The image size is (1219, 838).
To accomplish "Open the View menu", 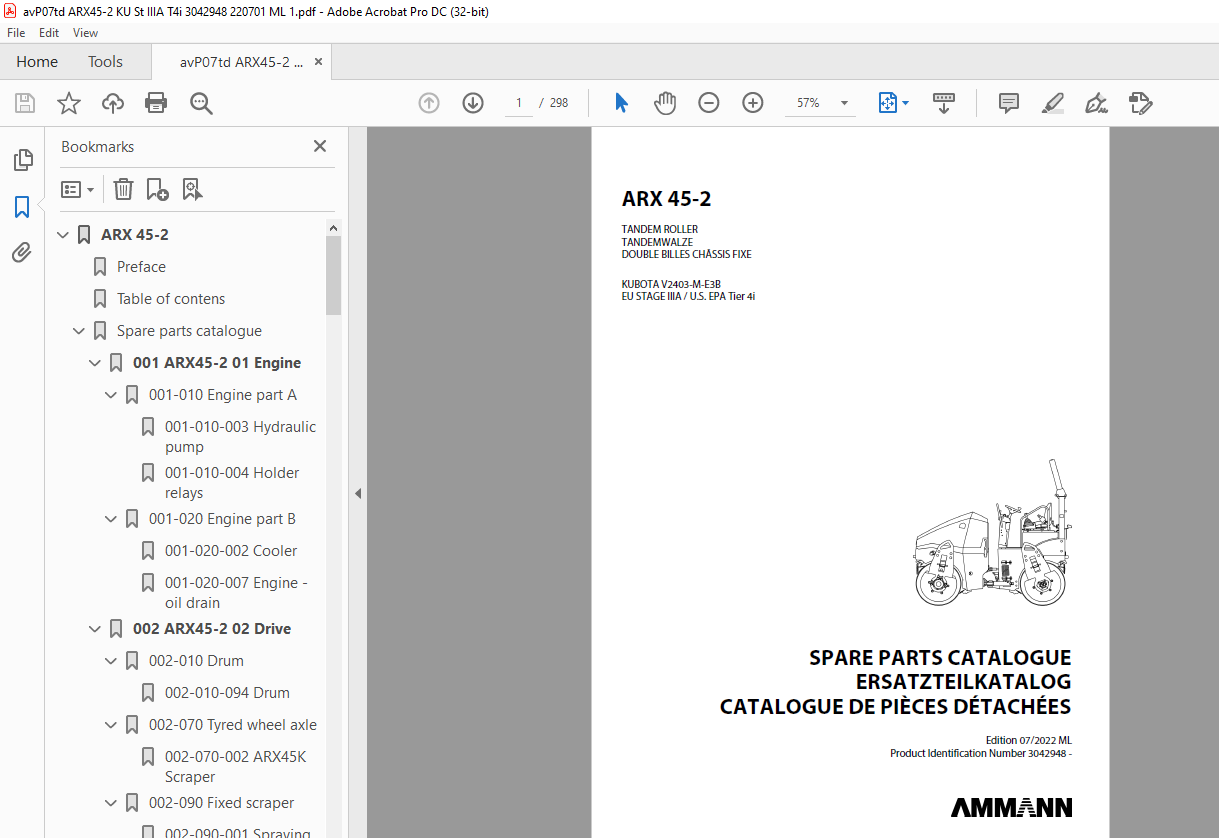I will (86, 33).
